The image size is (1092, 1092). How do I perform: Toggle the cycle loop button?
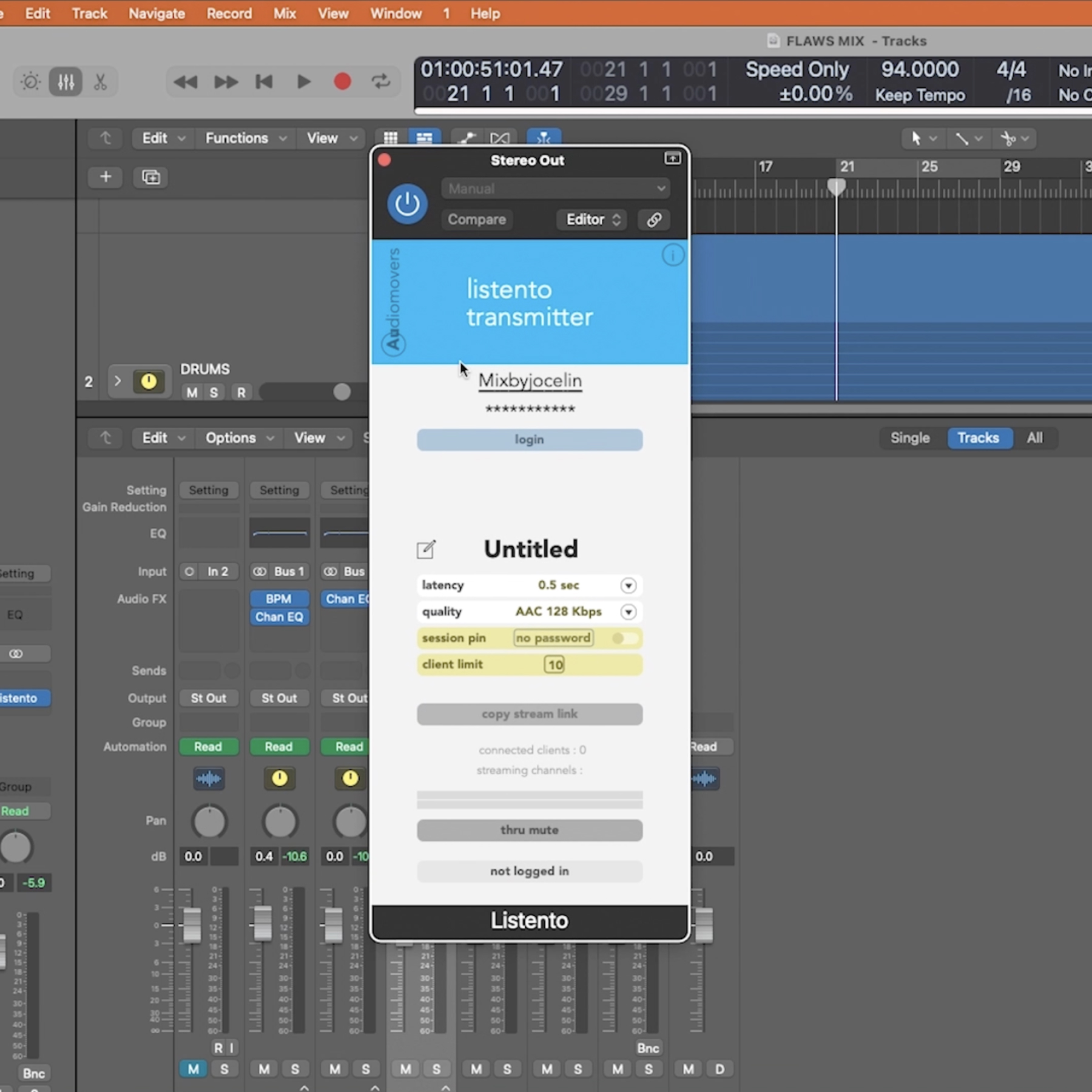pyautogui.click(x=381, y=81)
